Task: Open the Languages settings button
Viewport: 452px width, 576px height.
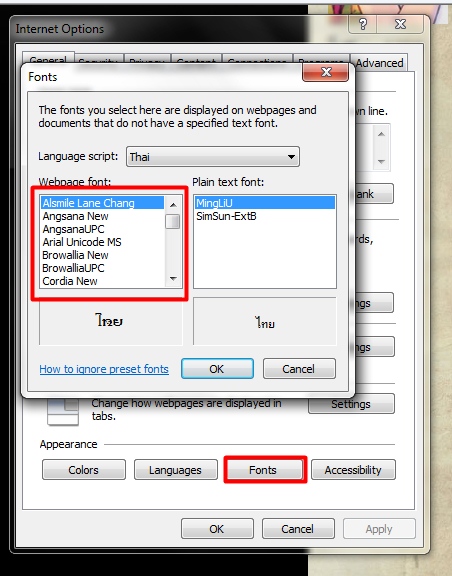Action: [176, 470]
